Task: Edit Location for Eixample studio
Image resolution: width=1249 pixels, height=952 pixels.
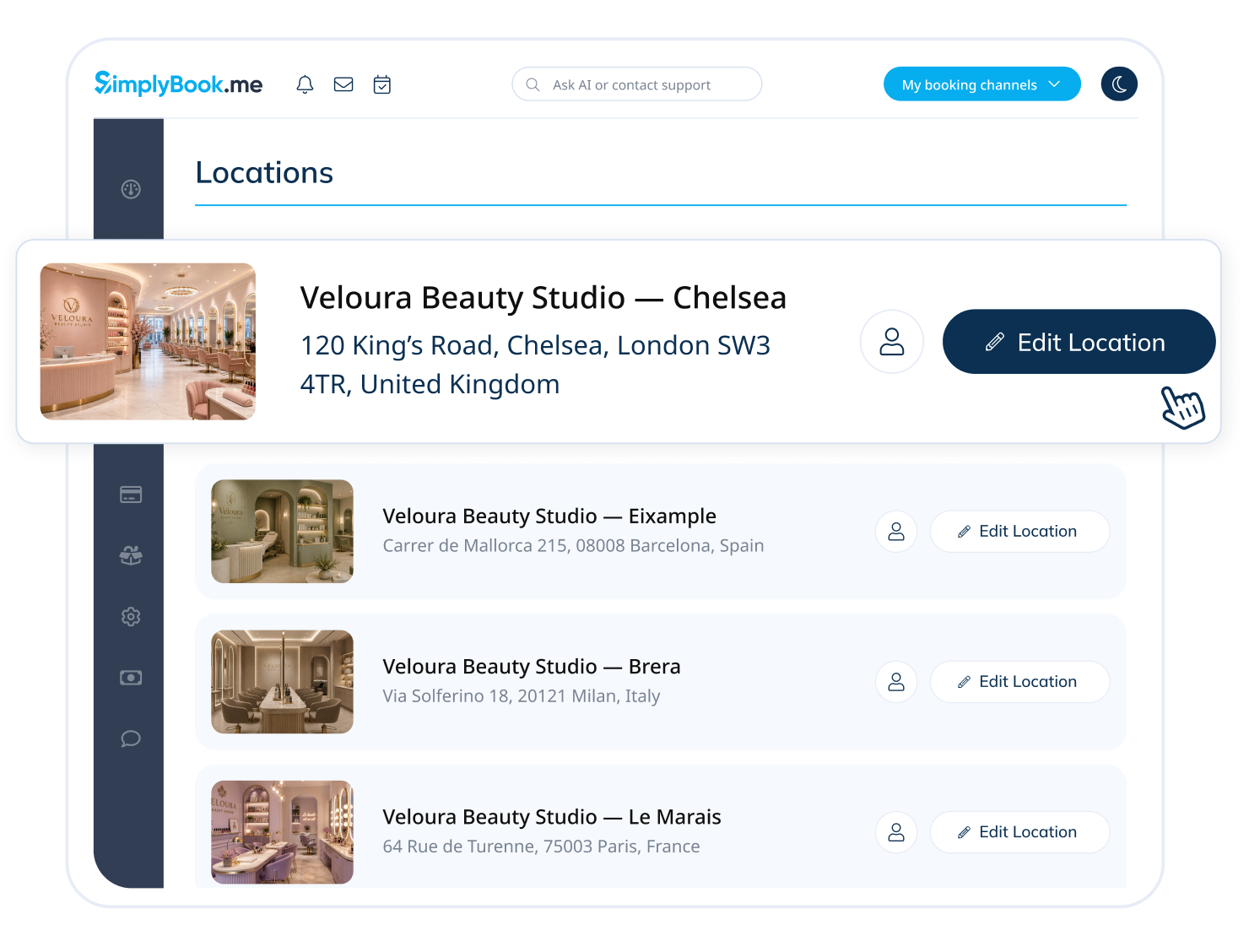Action: 1019,532
